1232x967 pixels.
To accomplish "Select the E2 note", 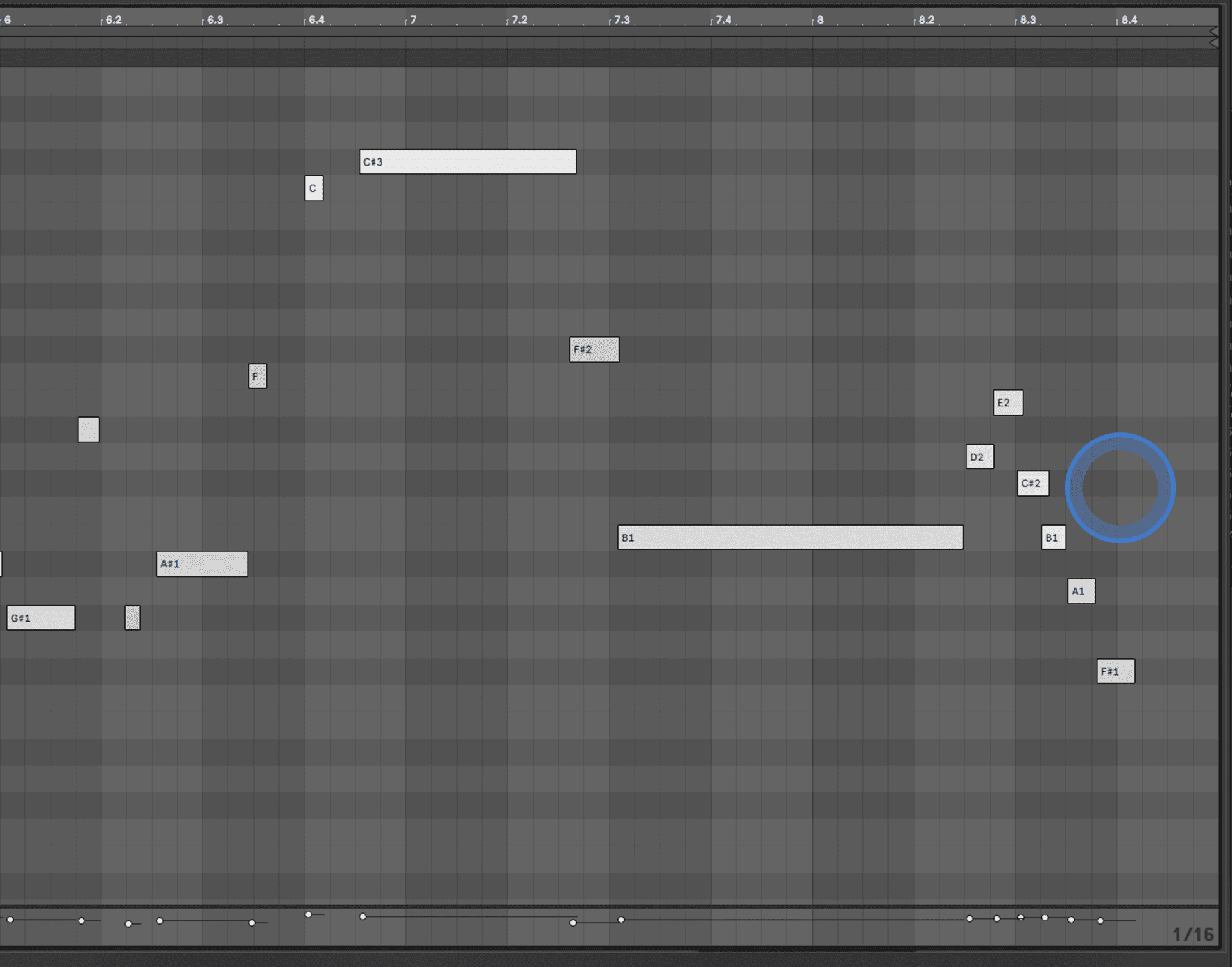I will (x=1008, y=403).
